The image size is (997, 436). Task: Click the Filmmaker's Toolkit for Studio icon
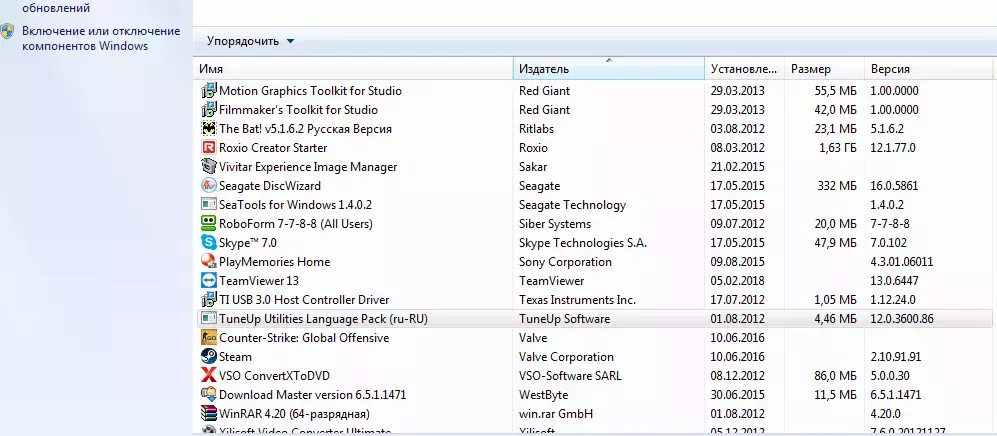pos(209,109)
